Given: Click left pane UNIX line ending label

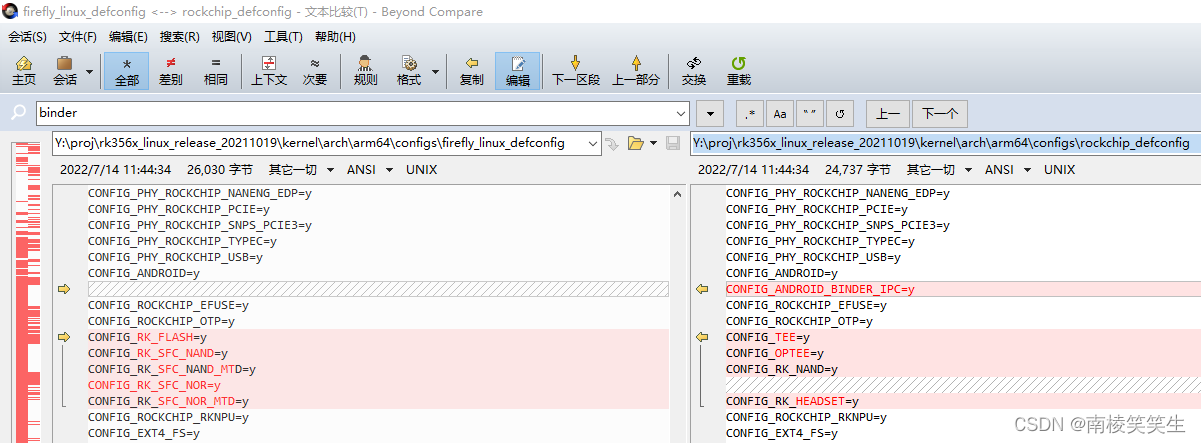Looking at the screenshot, I should click(422, 170).
